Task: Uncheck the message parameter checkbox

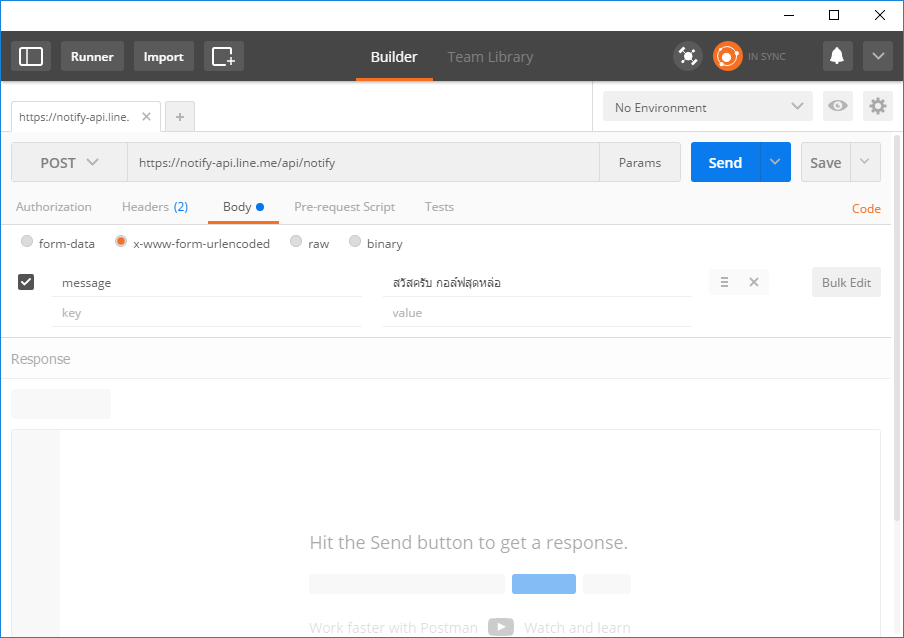Action: click(26, 282)
